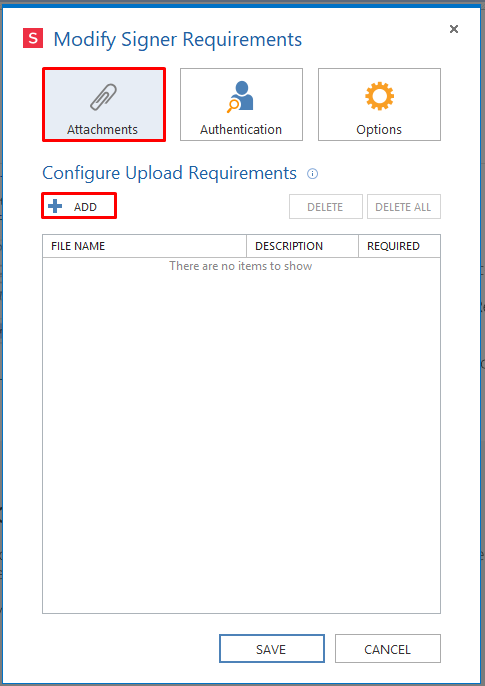Click the DELETE button
Viewport: 485px width, 686px height.
tap(325, 206)
